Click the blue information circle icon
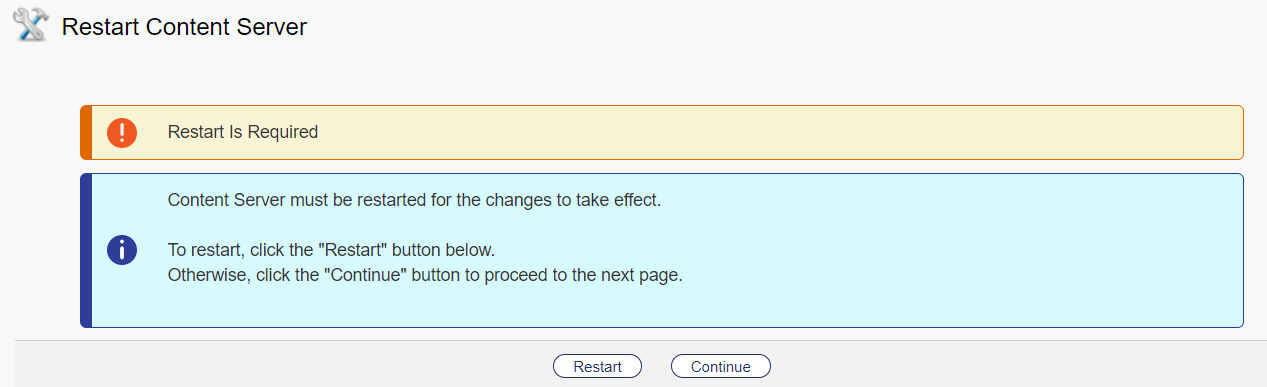1267x387 pixels. point(121,250)
